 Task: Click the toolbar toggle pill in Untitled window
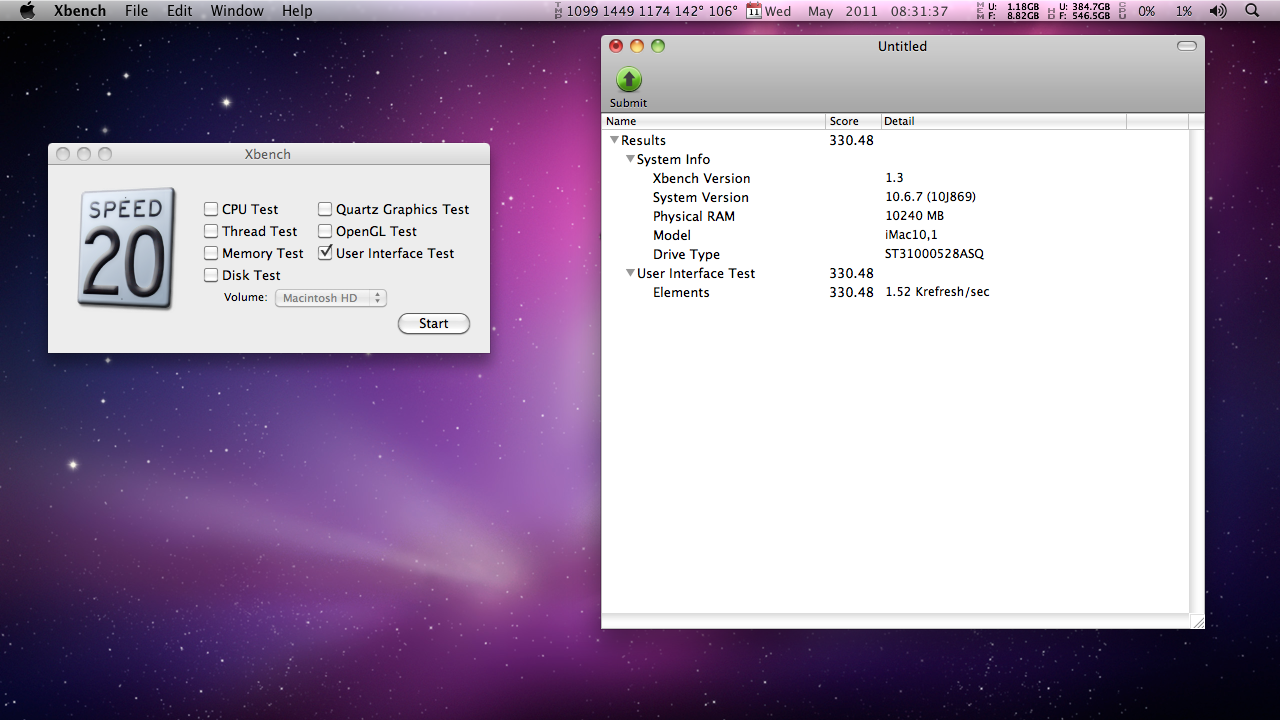pos(1187,46)
